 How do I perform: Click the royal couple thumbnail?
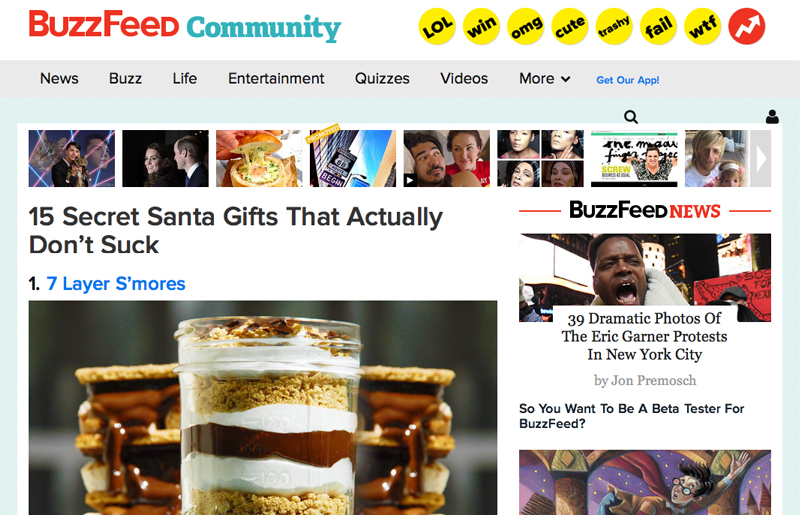click(165, 159)
